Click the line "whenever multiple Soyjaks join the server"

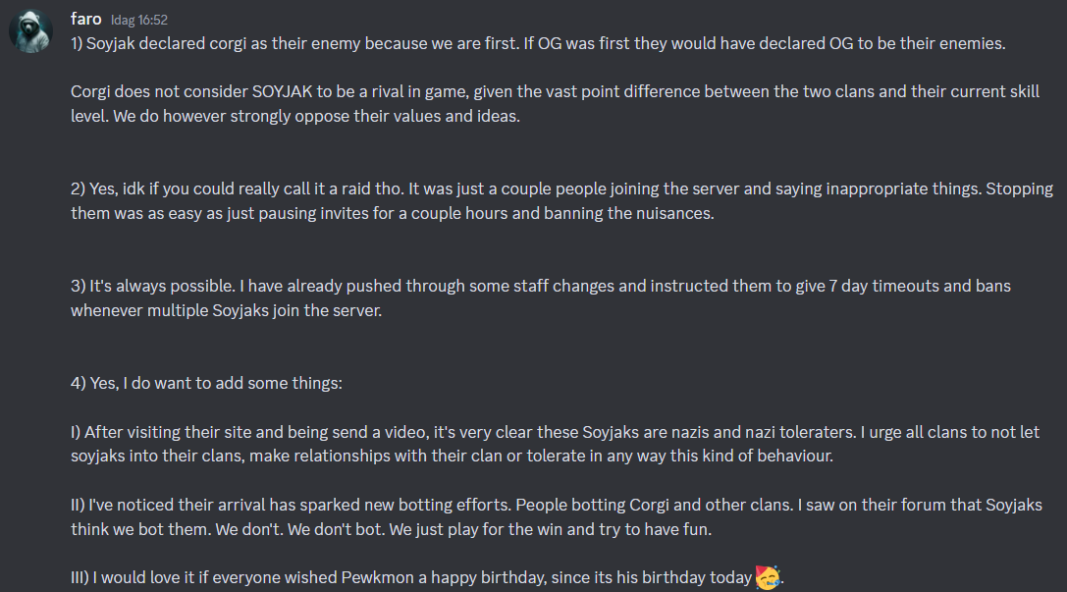point(226,310)
